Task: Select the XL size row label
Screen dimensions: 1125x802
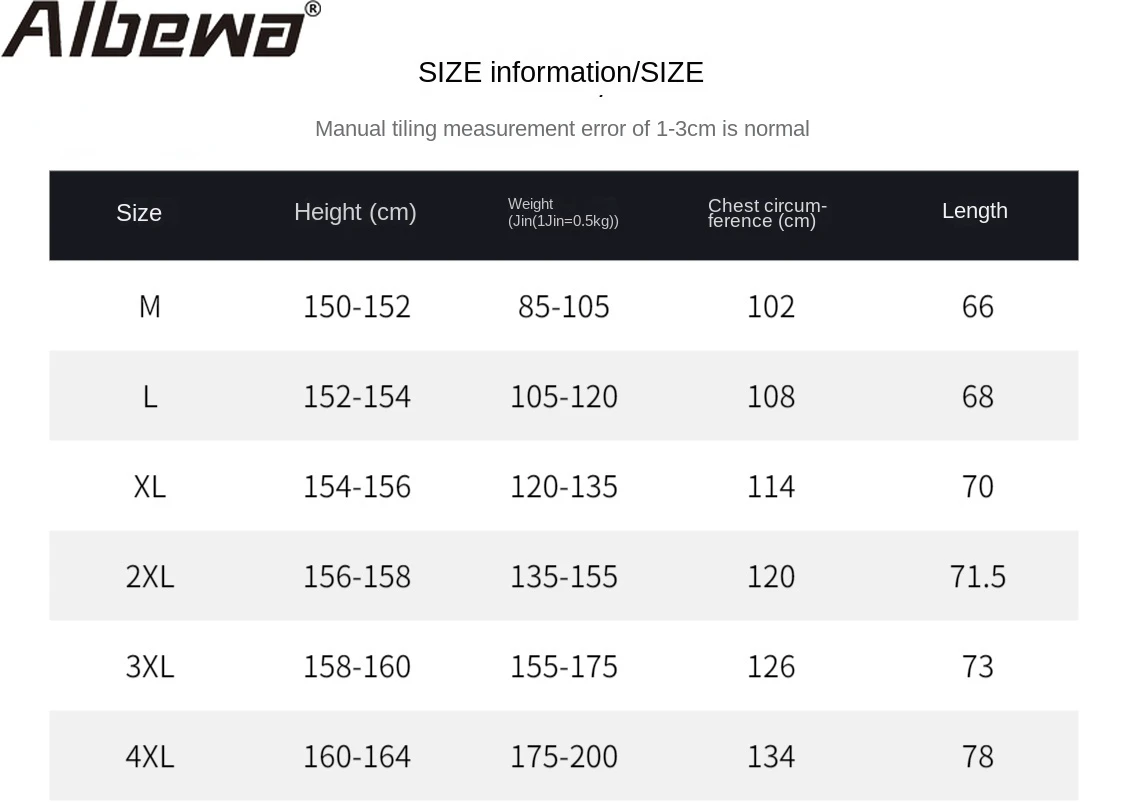Action: [x=150, y=487]
